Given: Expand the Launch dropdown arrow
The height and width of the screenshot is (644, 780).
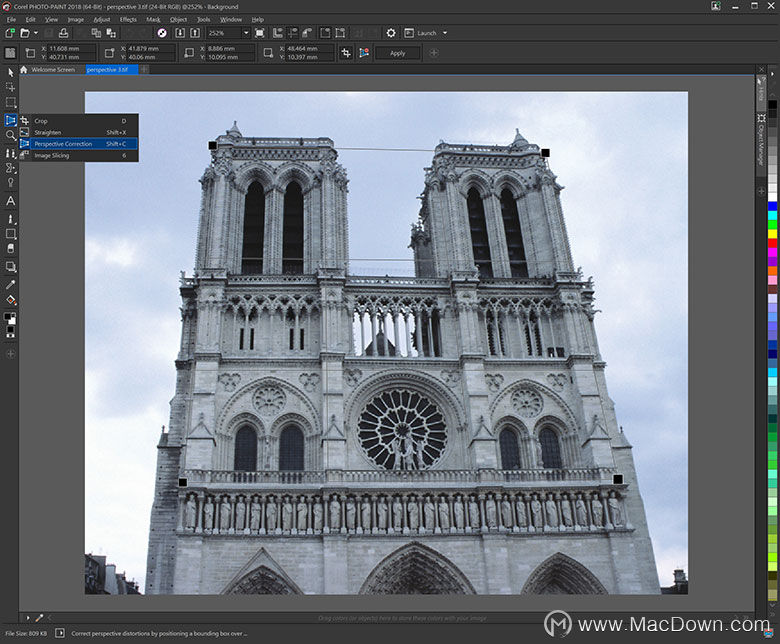Looking at the screenshot, I should 445,33.
